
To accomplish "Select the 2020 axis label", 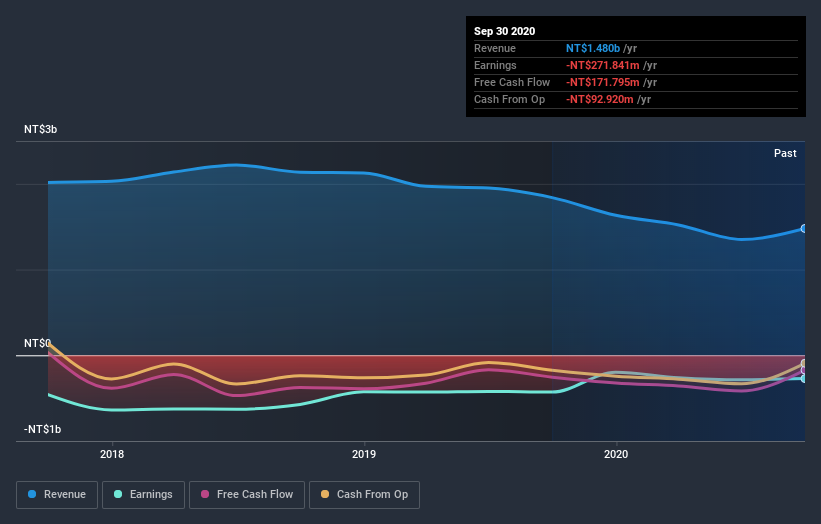I will tap(616, 454).
